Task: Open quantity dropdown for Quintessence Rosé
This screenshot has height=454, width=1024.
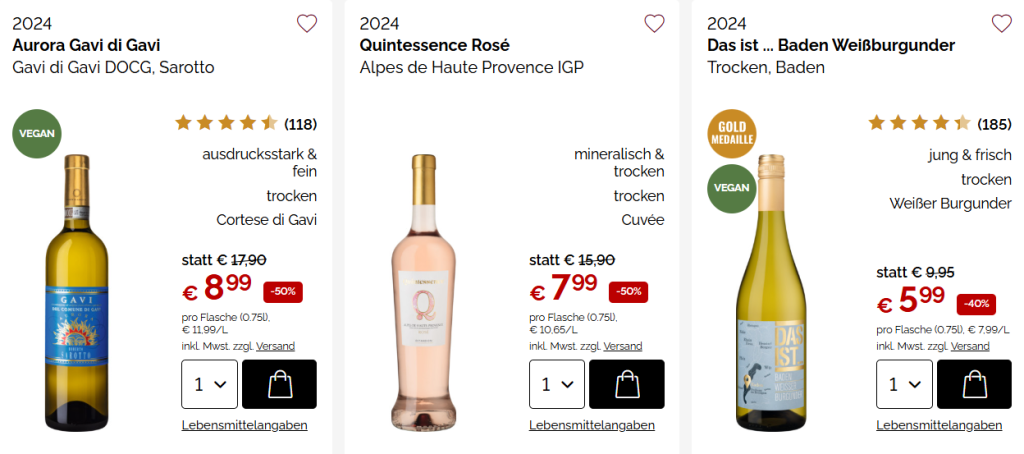Action: tap(557, 384)
